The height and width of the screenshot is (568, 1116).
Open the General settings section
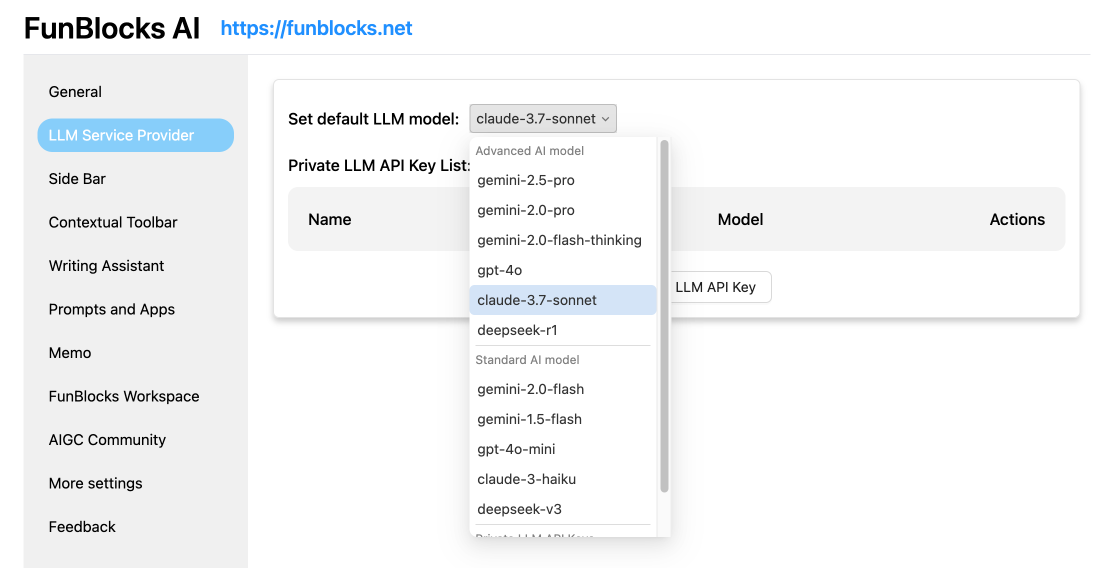75,92
